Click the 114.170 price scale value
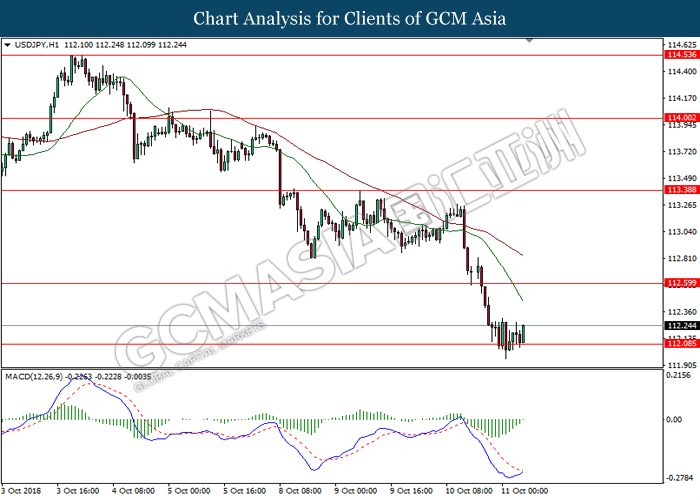 coord(682,98)
